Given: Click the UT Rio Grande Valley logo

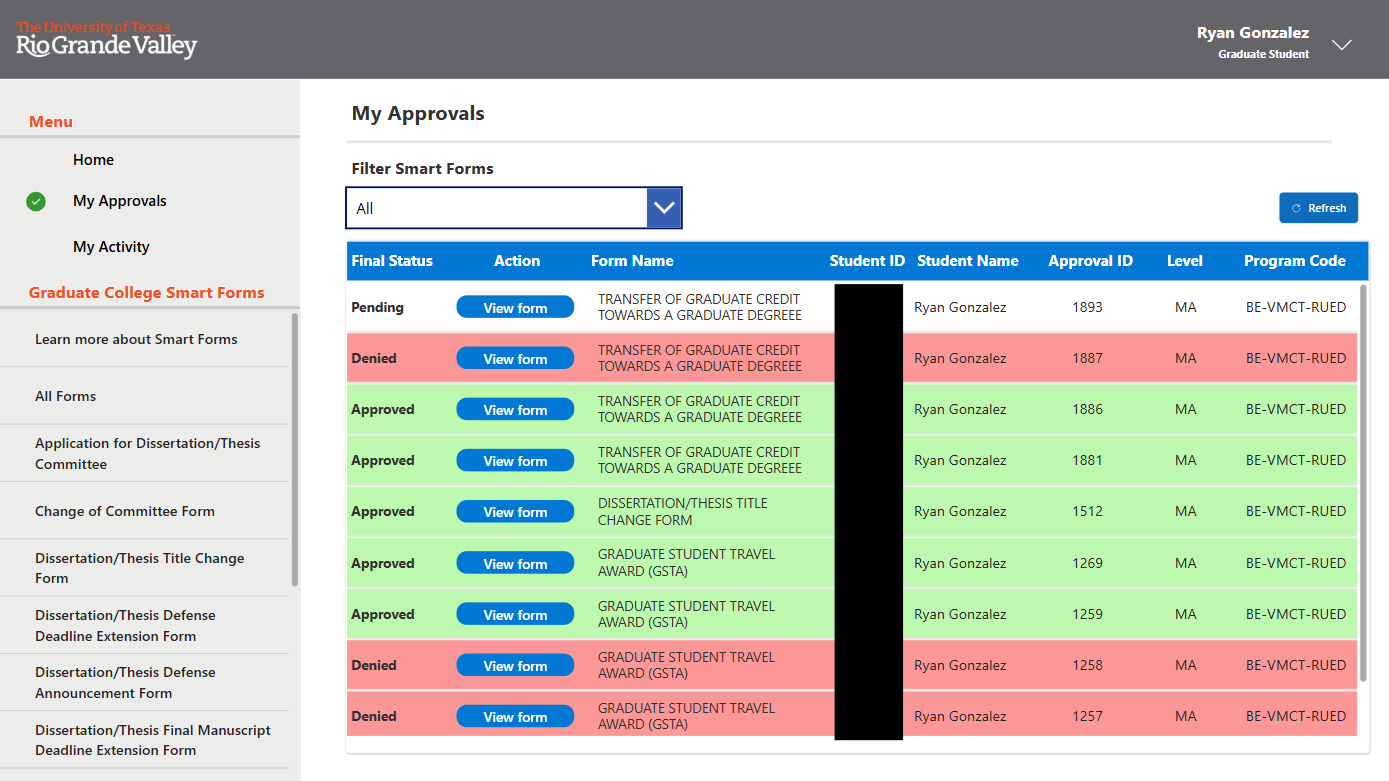Looking at the screenshot, I should point(106,40).
